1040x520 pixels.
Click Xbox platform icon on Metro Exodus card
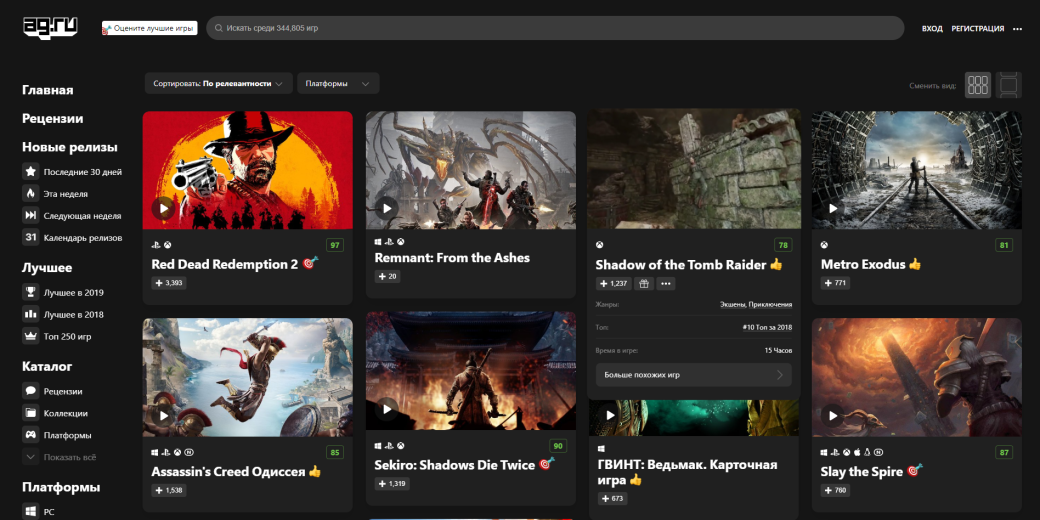click(824, 245)
